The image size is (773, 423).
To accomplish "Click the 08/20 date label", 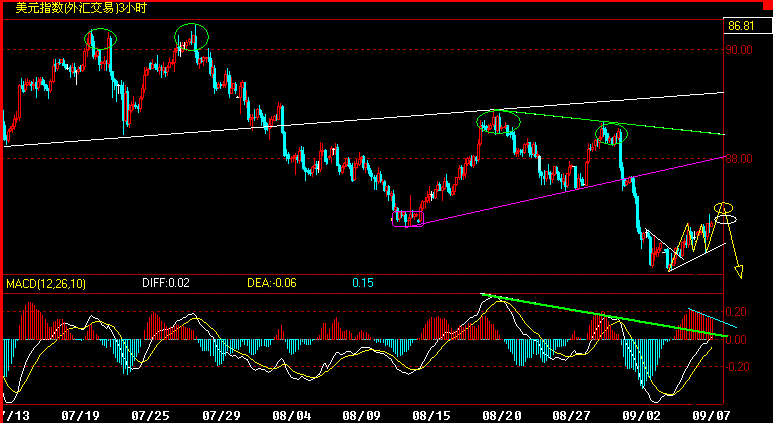I will click(x=502, y=416).
